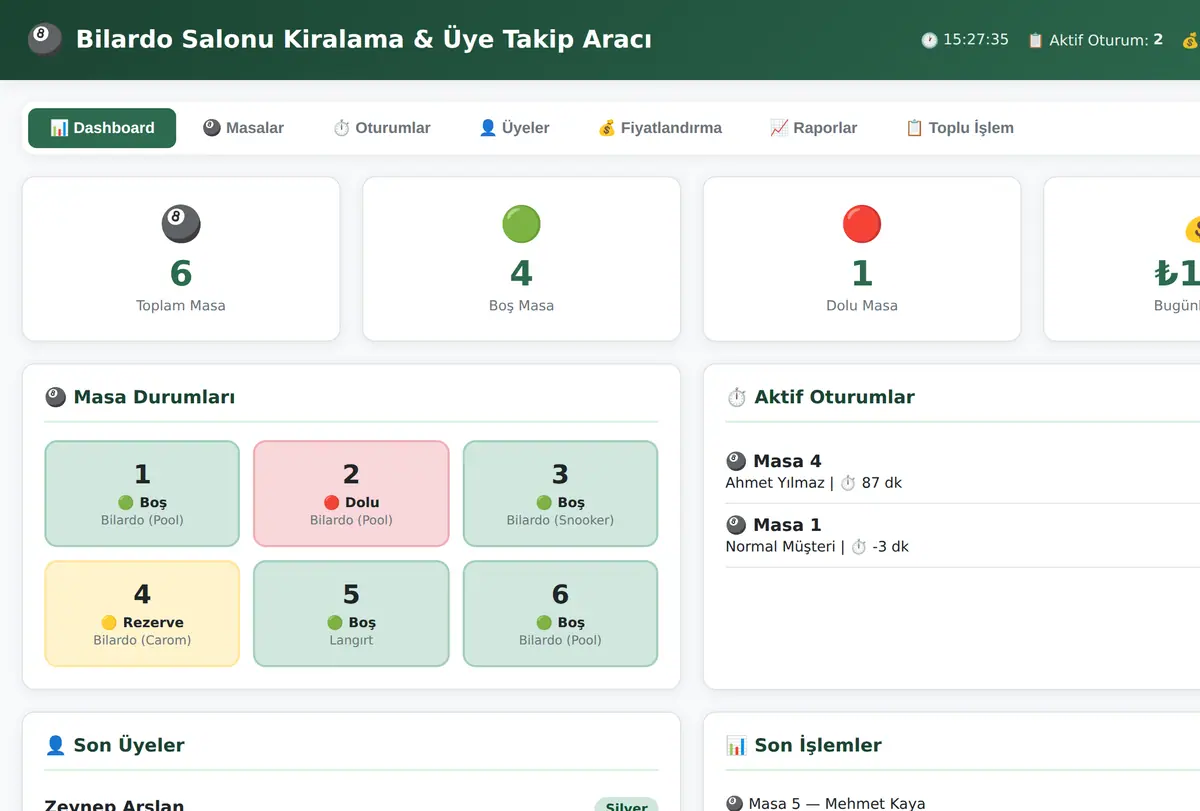The height and width of the screenshot is (811, 1200).
Task: Click the Masa 4 active session heading
Action: tap(773, 461)
